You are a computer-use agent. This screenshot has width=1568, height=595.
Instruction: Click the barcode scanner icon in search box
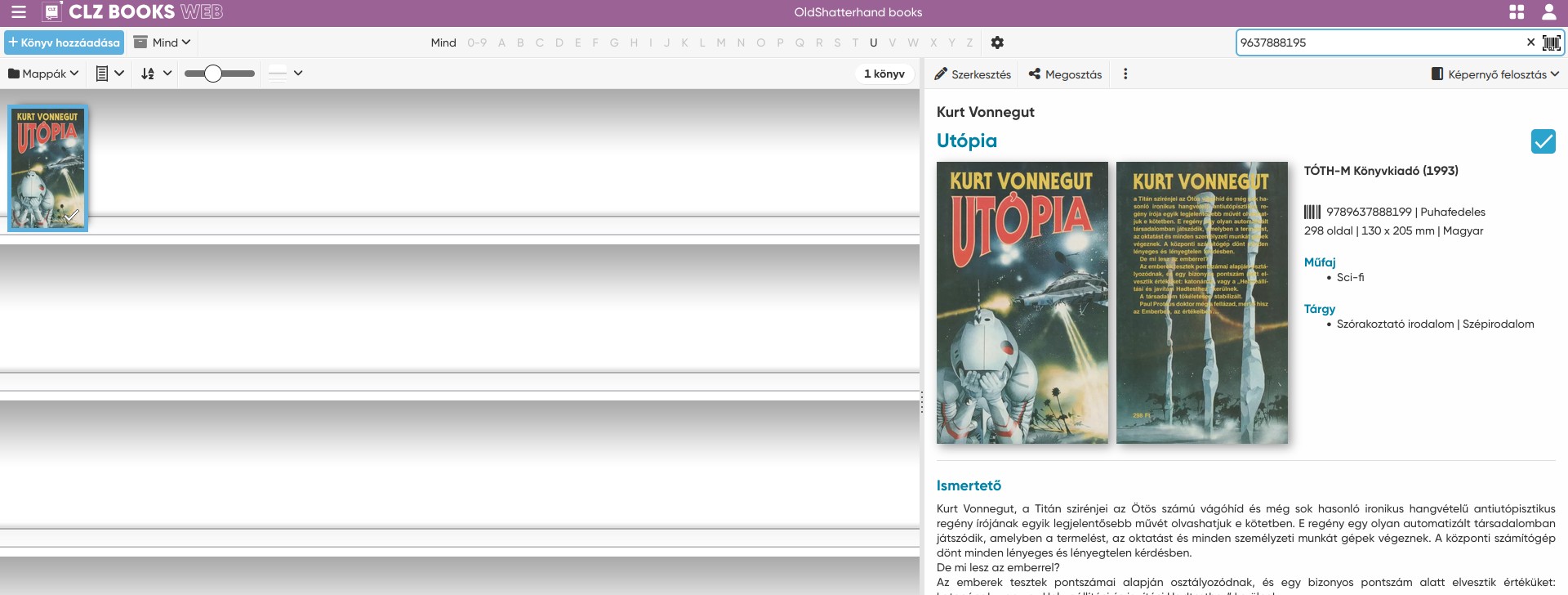1551,42
